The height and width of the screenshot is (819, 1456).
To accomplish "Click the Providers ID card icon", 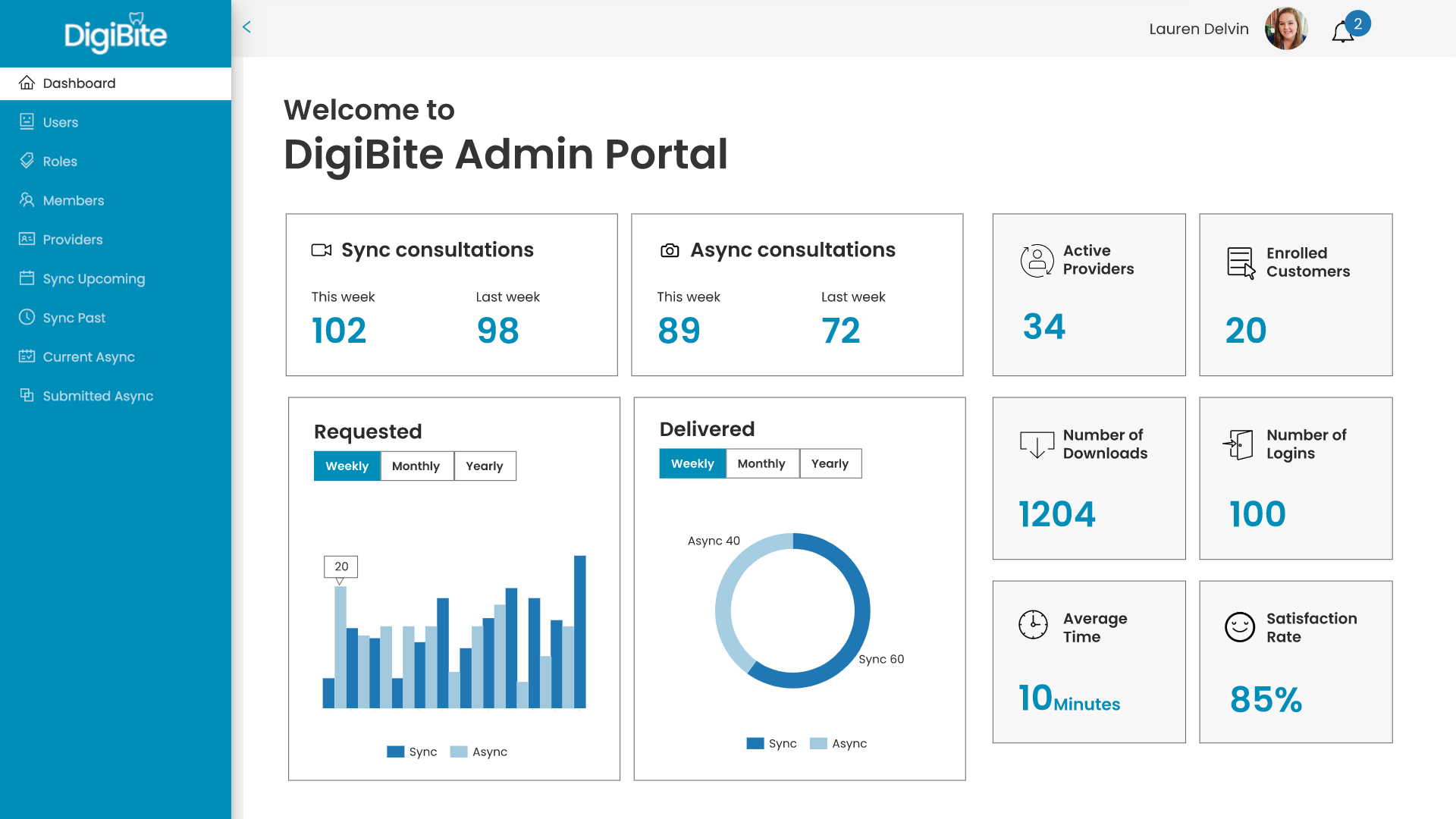I will 27,239.
